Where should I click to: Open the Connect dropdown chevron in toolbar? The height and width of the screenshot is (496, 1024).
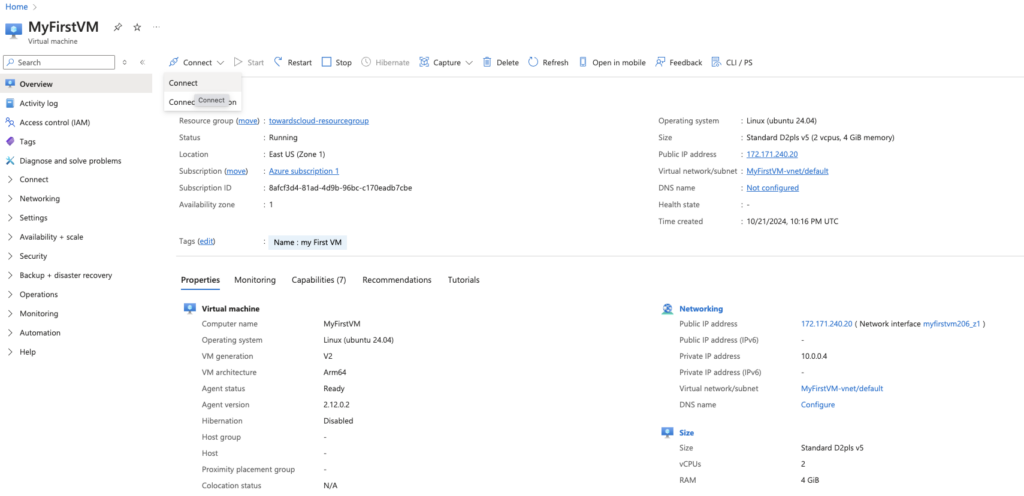(220, 63)
